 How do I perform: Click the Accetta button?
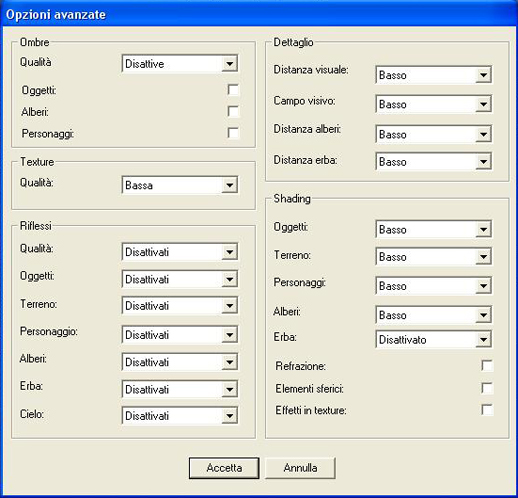pyautogui.click(x=224, y=468)
